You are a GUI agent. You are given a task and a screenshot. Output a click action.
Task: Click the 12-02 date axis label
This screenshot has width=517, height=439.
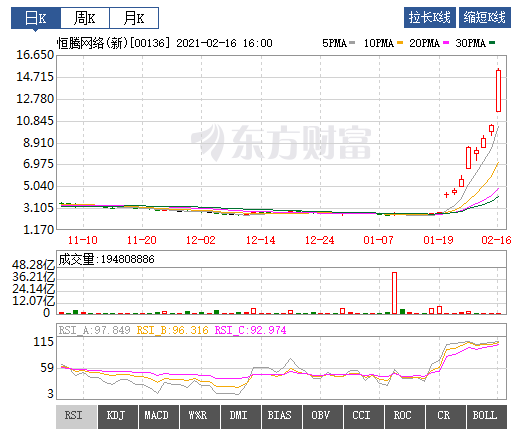click(201, 240)
